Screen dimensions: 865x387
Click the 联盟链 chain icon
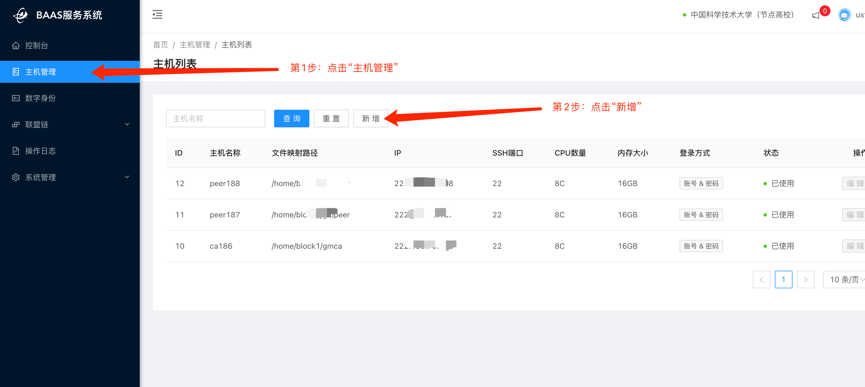point(15,125)
